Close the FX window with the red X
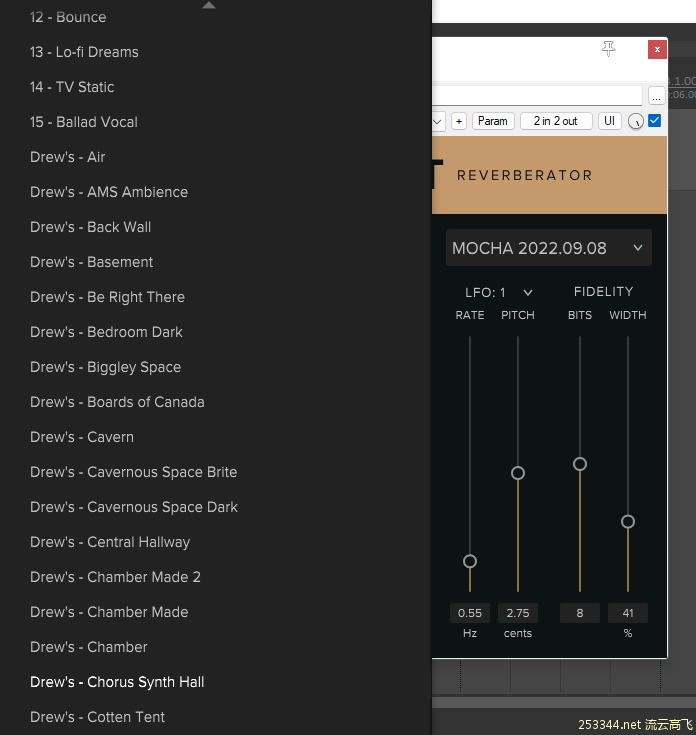 coord(657,49)
